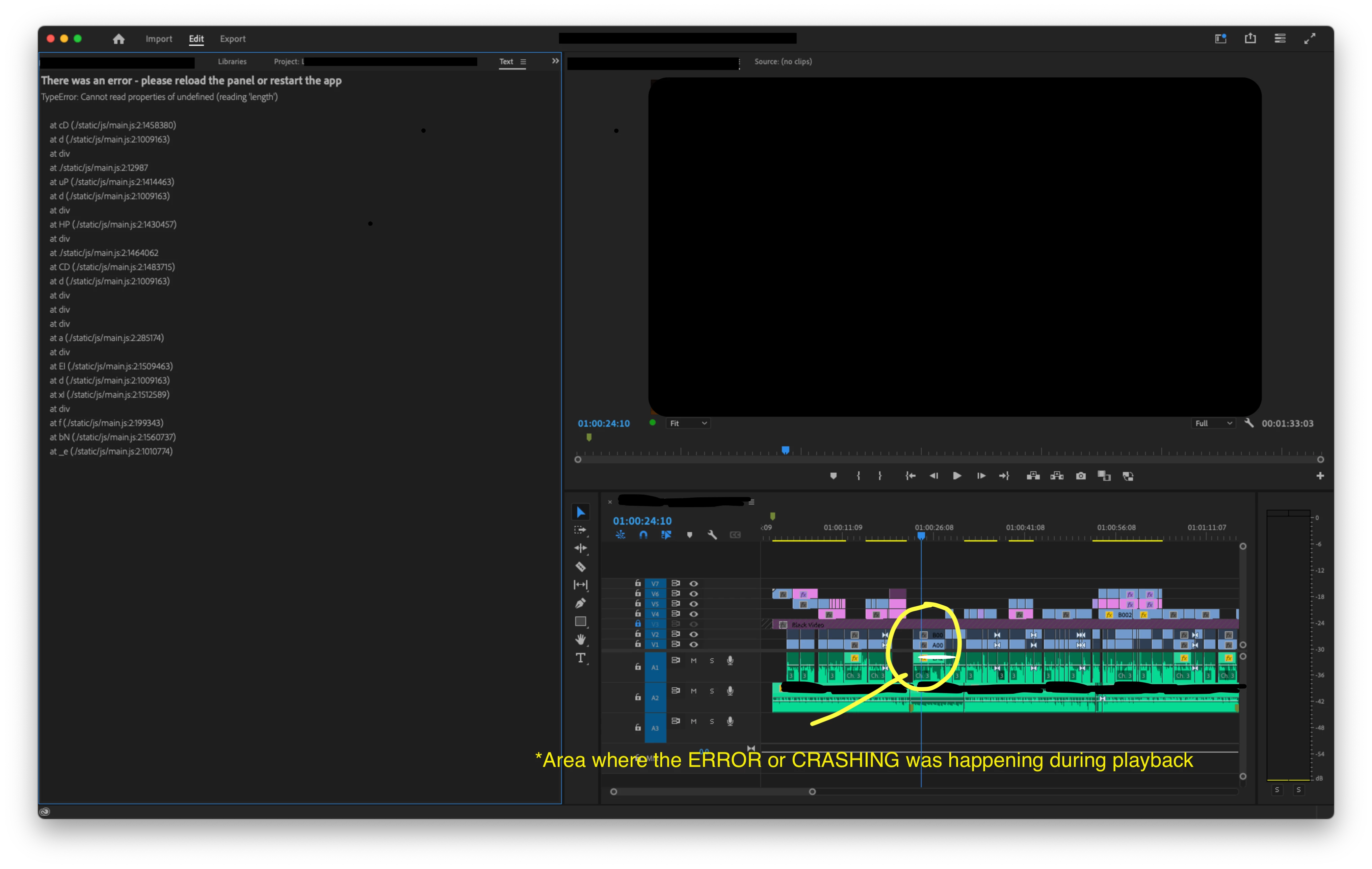Open the Fit zoom level dropdown
The width and height of the screenshot is (1372, 869).
(x=688, y=423)
